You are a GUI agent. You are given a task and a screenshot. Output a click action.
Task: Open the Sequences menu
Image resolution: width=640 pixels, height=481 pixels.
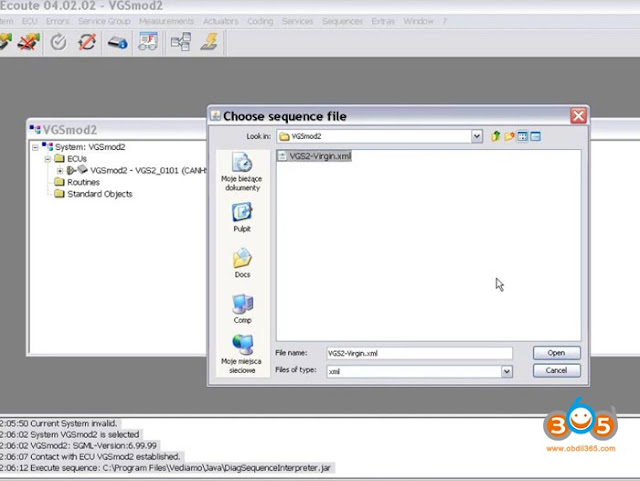[x=342, y=21]
